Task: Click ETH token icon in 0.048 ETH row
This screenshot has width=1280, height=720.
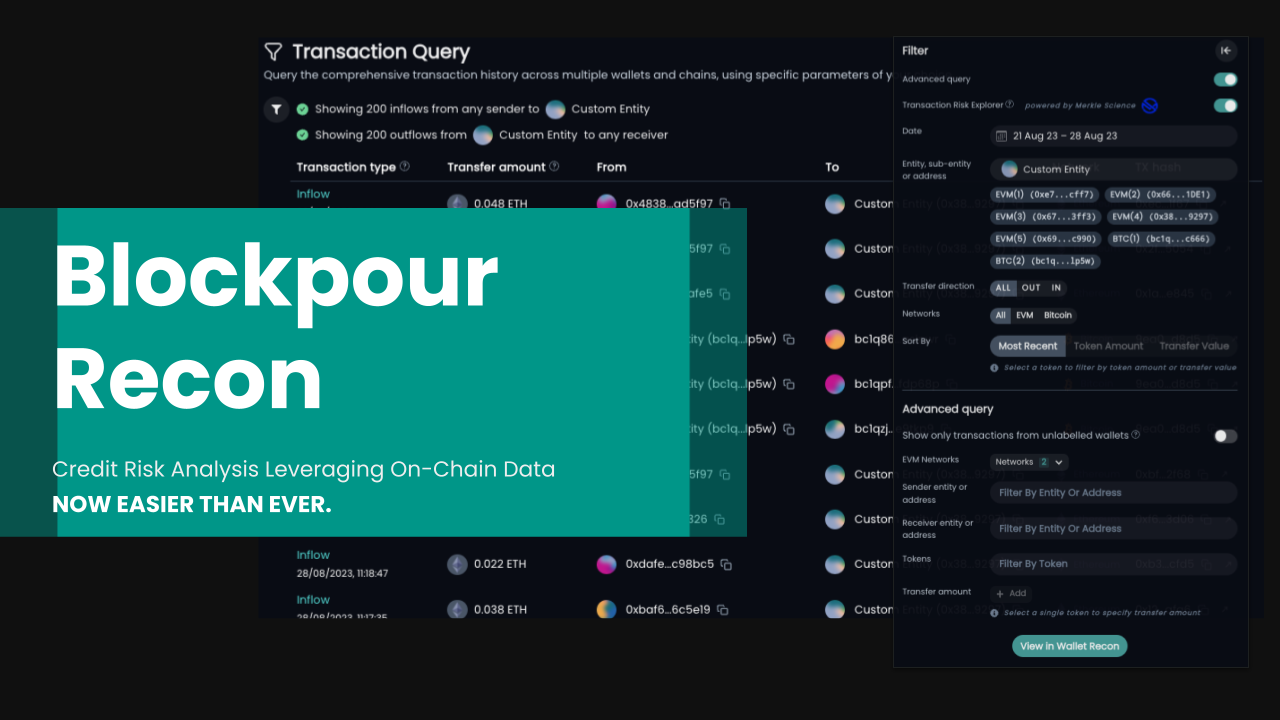Action: coord(457,204)
